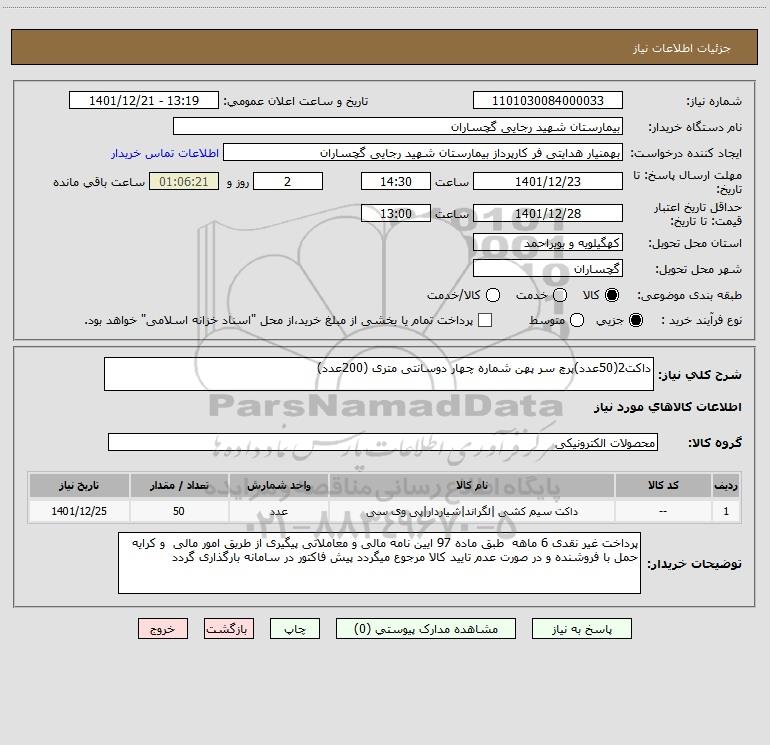Click the buyer name field بیمارستان شهید رجایی گچساران
Image resolution: width=770 pixels, height=745 pixels.
398,127
